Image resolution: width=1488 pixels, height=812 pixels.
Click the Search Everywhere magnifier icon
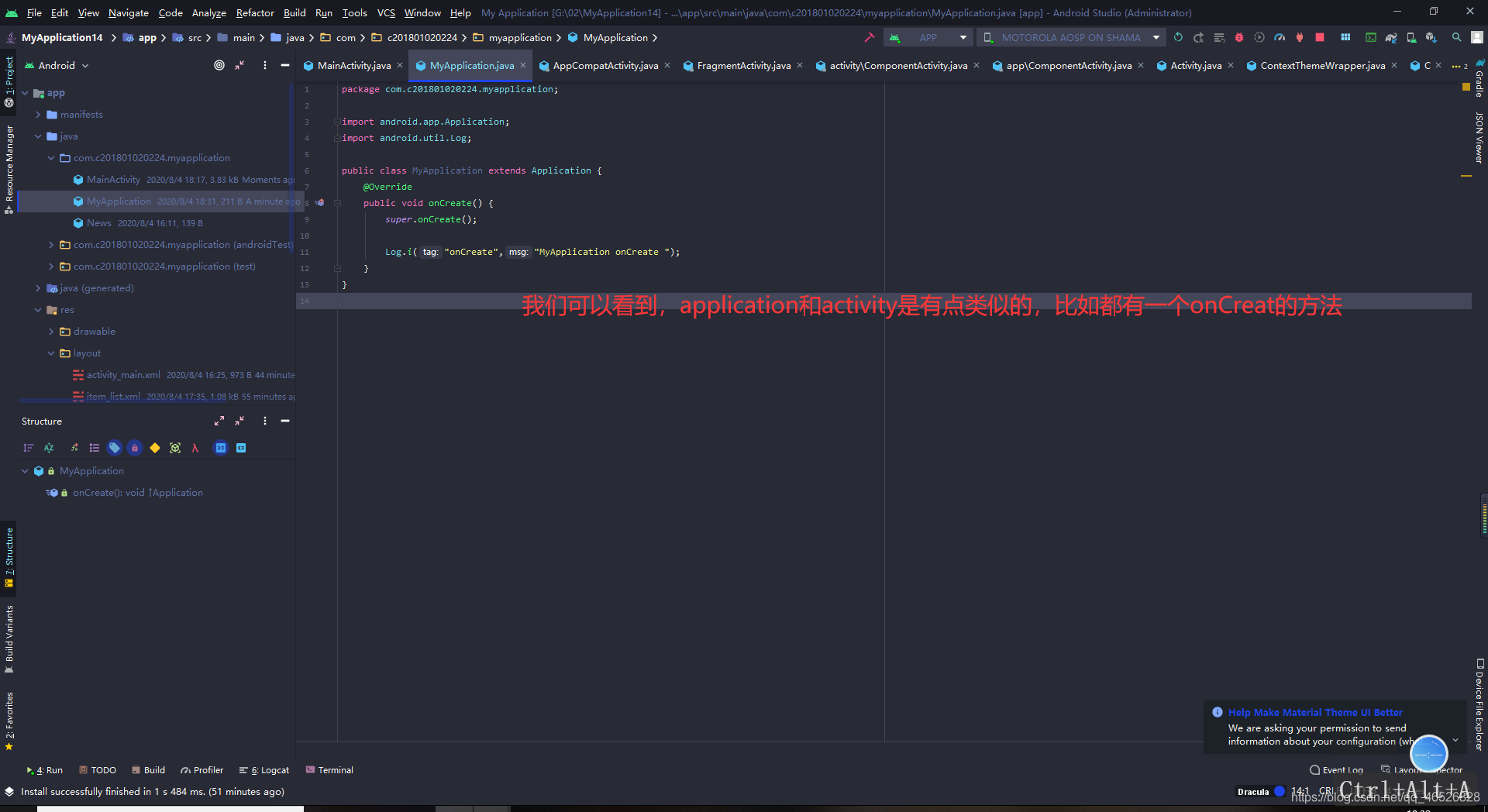(x=1456, y=37)
